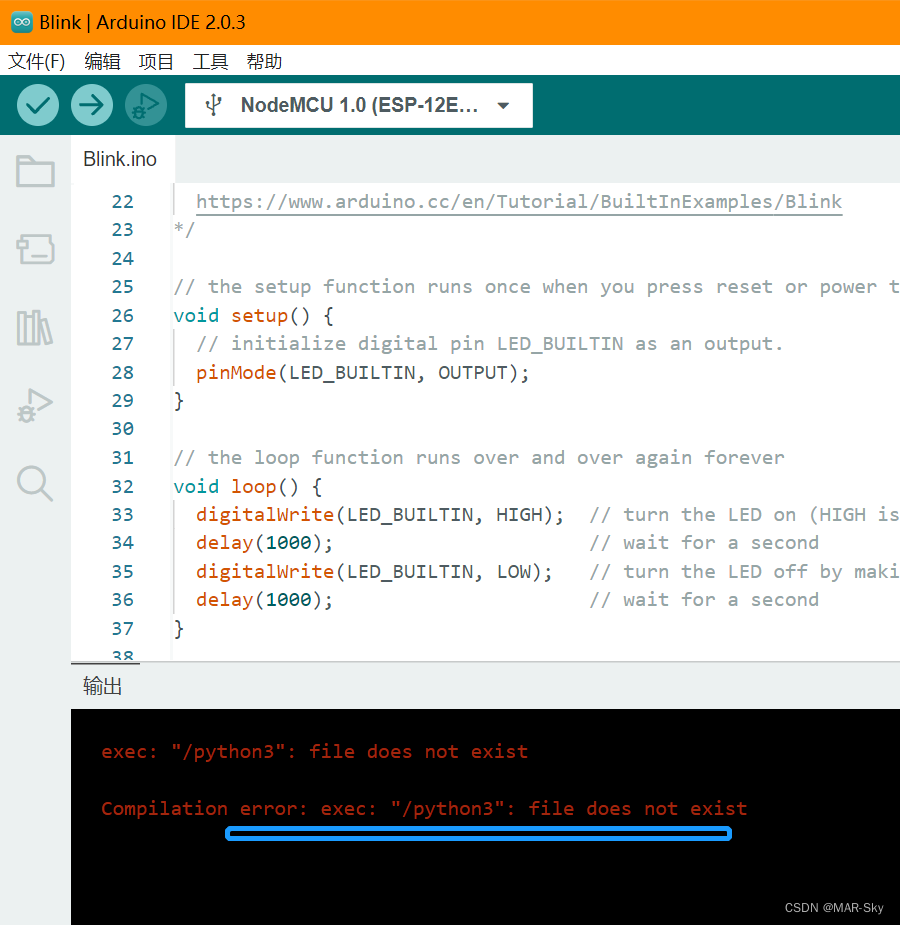Click first 'exec: "/python3"' error line
900x925 pixels.
[x=314, y=752]
